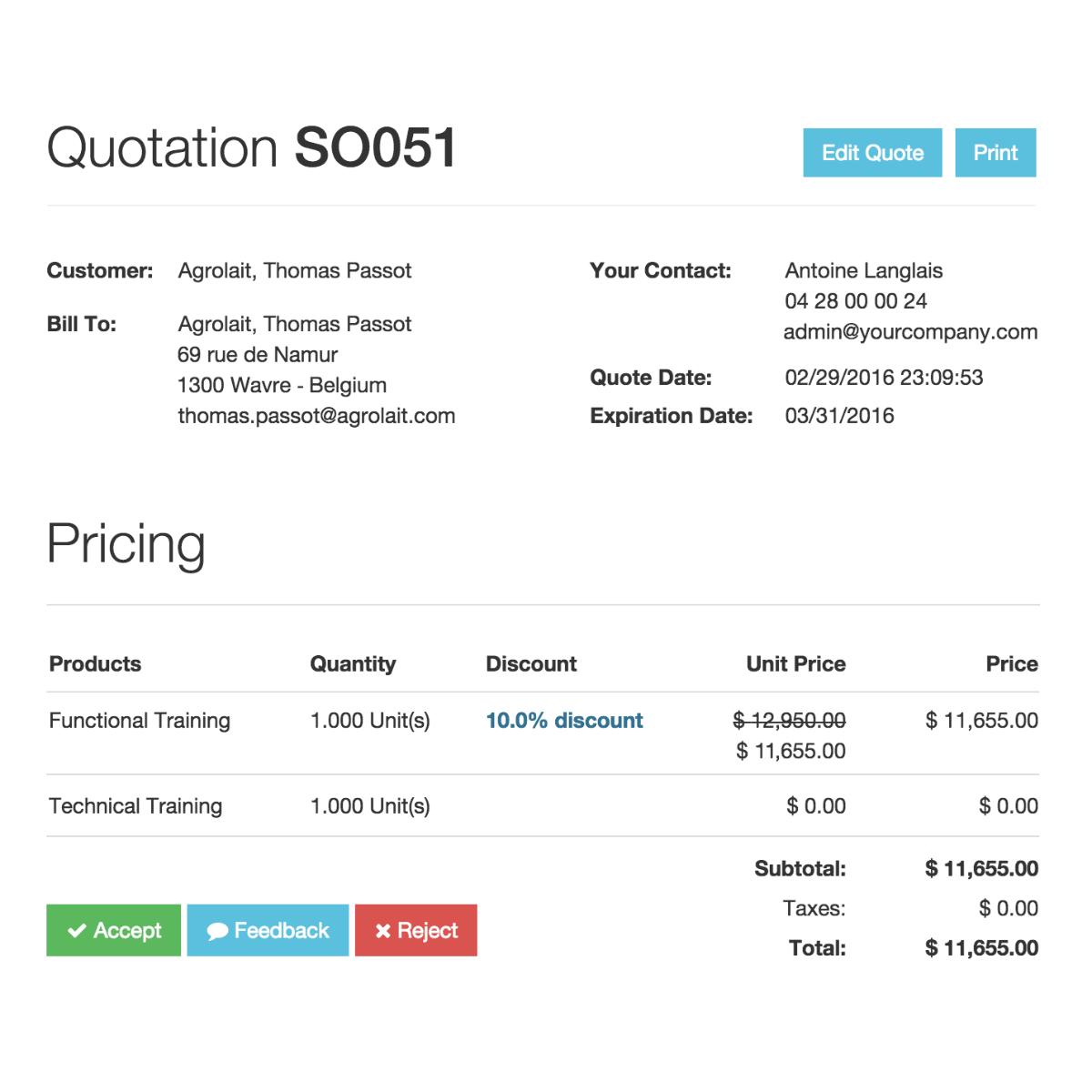Accept the quotation SO051
1092x1092 pixels.
114,930
